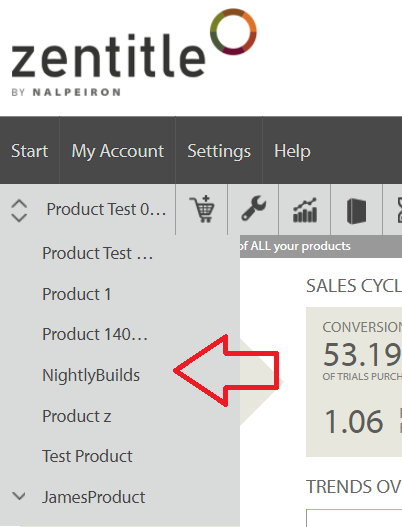Viewport: 402px width, 527px height.
Task: Open the Product Test 0… dropdown
Action: pos(106,209)
